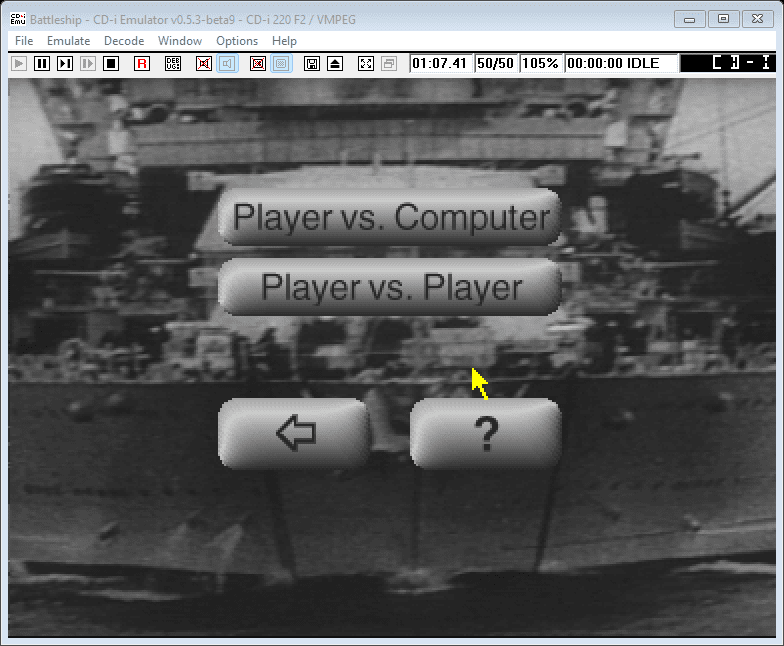Stop emulation with the stop button
Screen dimensions: 784x646
[111, 63]
